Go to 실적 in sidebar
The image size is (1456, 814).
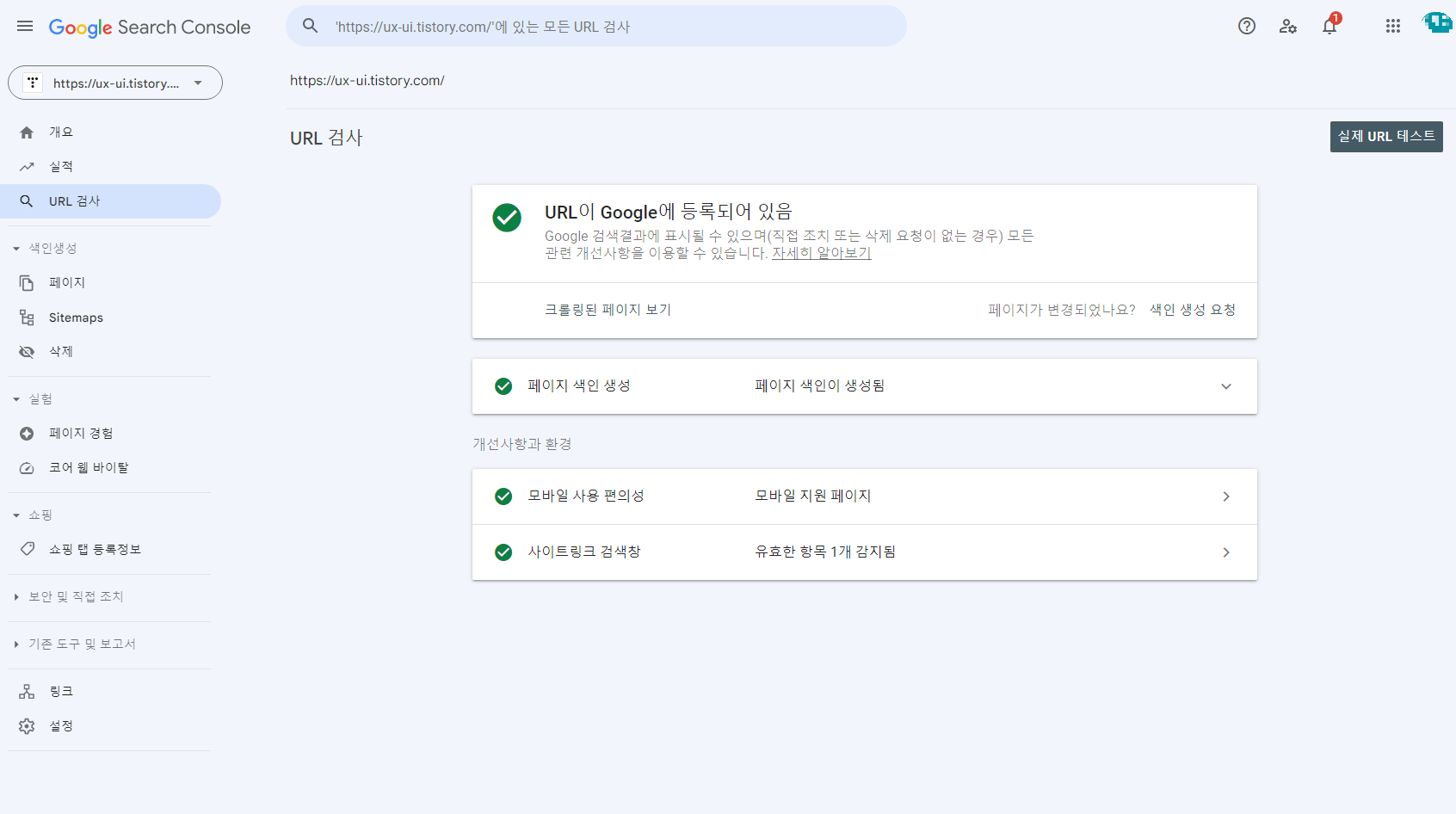(110, 167)
